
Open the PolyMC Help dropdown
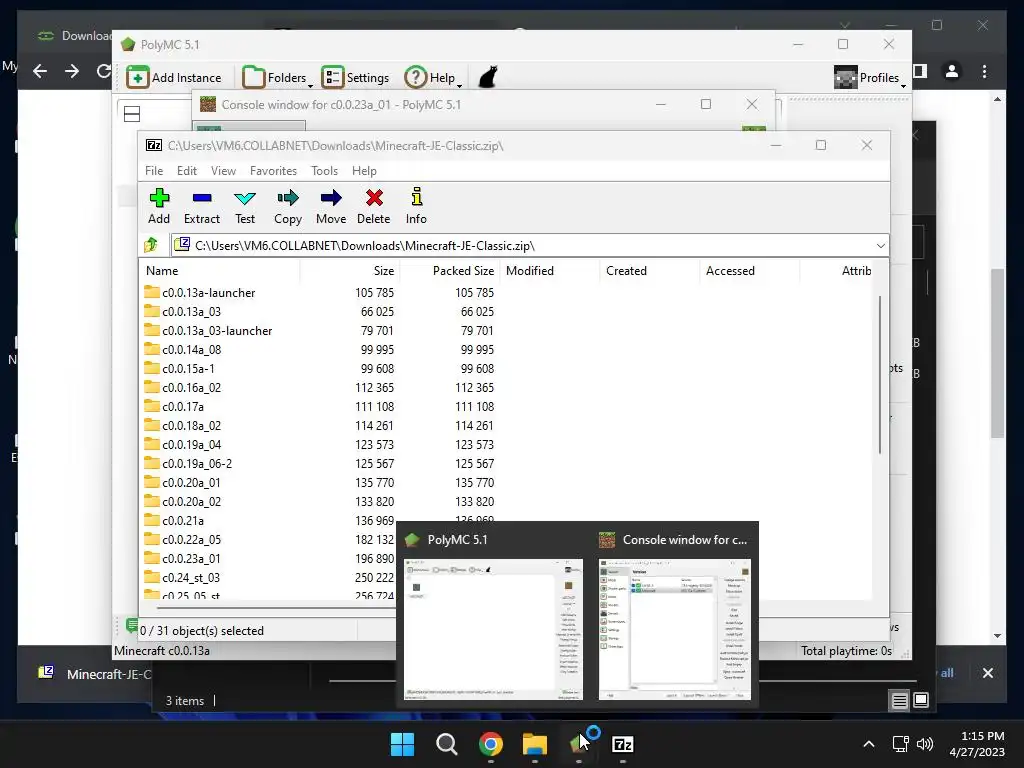[x=433, y=77]
